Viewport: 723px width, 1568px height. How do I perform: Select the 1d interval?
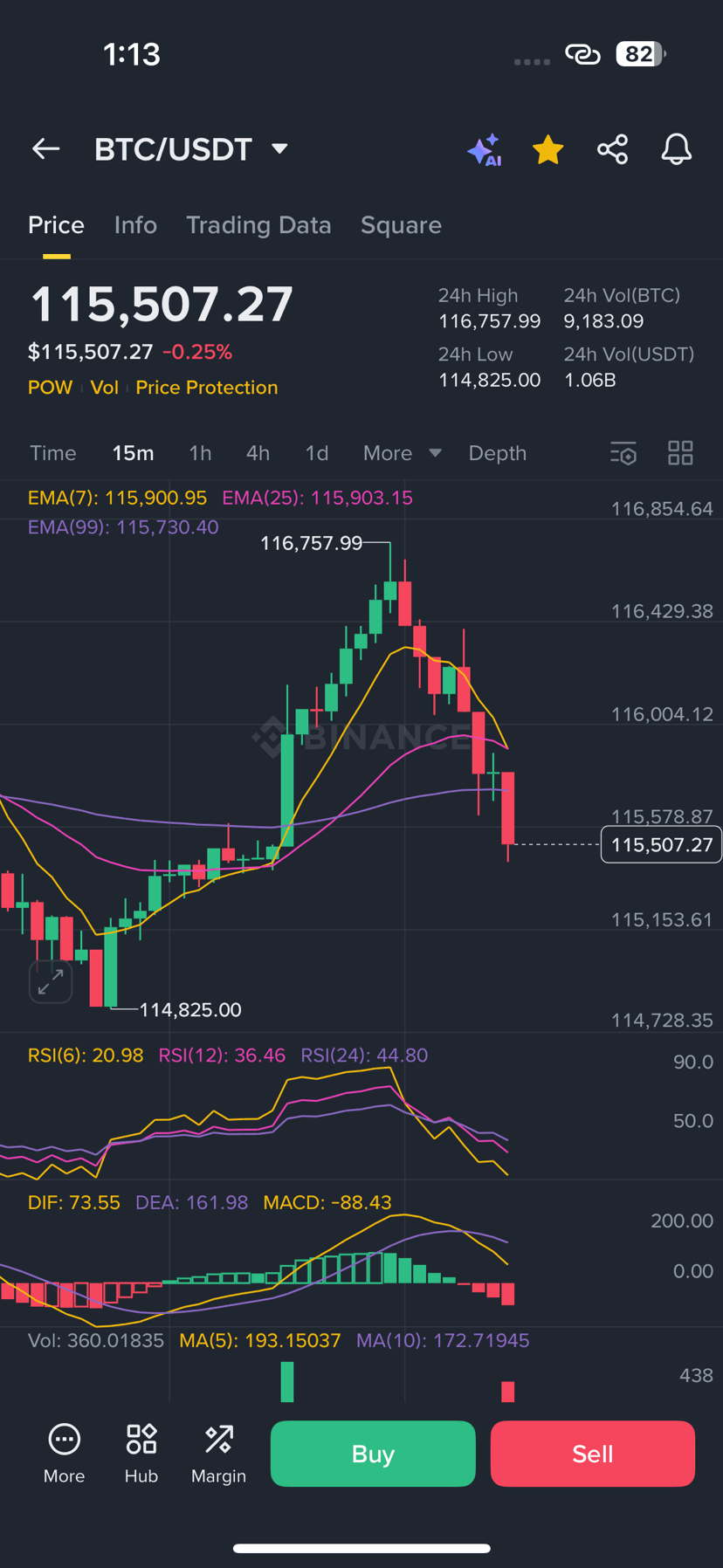point(316,453)
